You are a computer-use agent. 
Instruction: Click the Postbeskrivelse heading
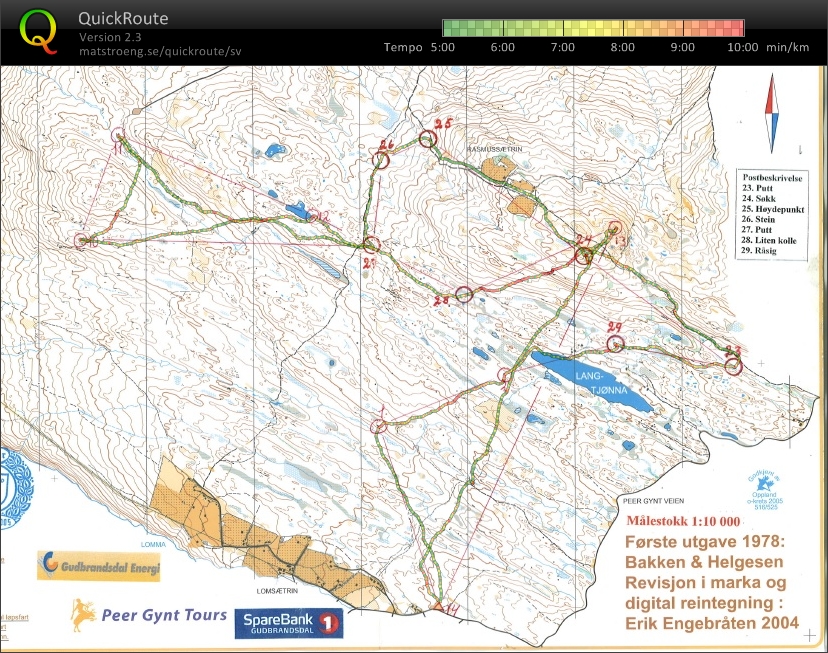click(772, 178)
